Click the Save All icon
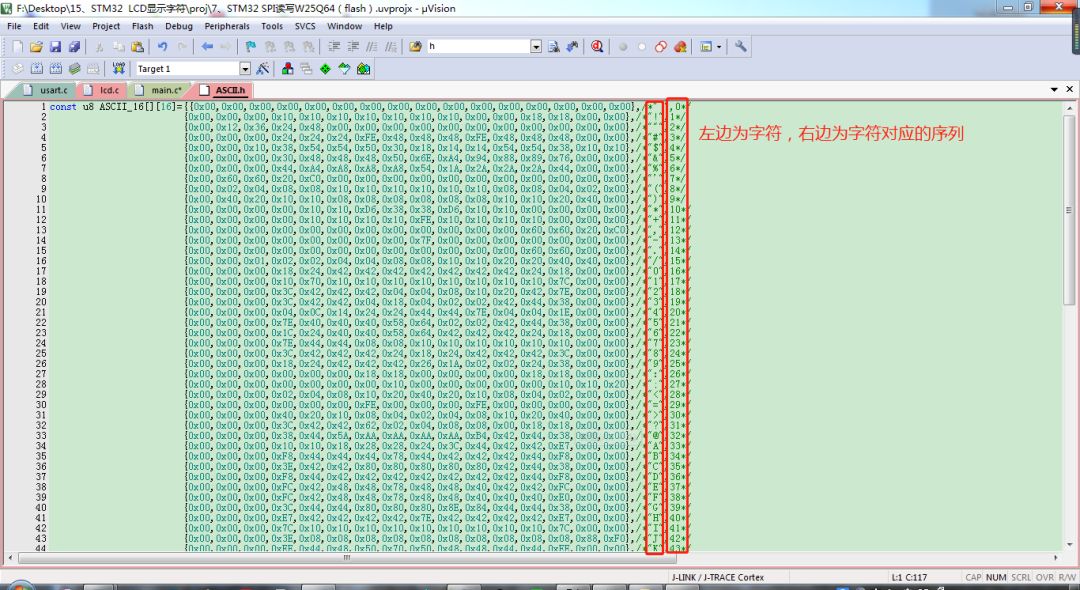The image size is (1080, 590). (74, 47)
